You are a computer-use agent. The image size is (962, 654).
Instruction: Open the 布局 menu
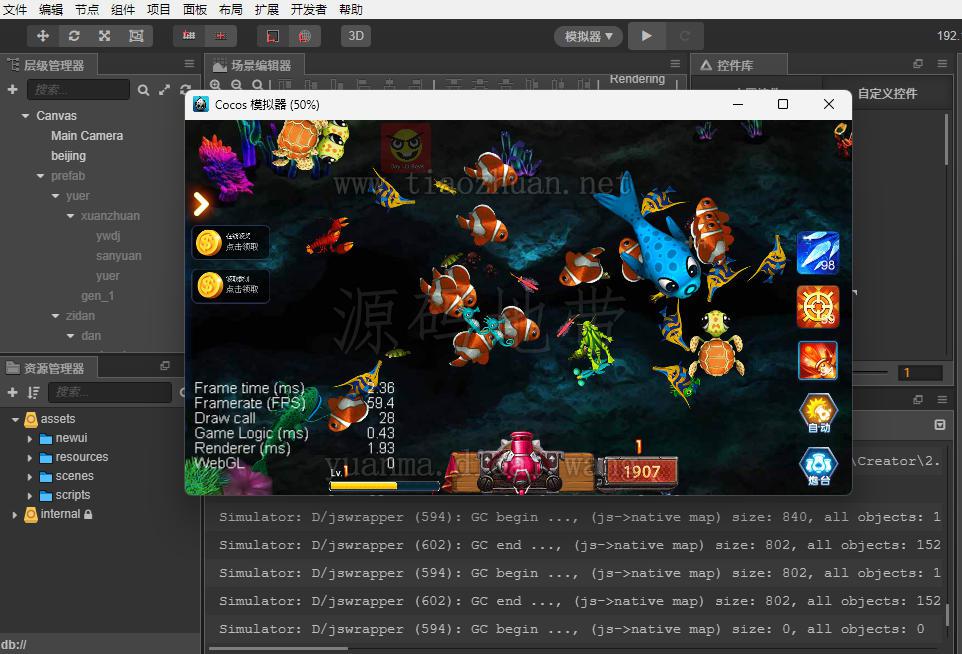coord(231,10)
